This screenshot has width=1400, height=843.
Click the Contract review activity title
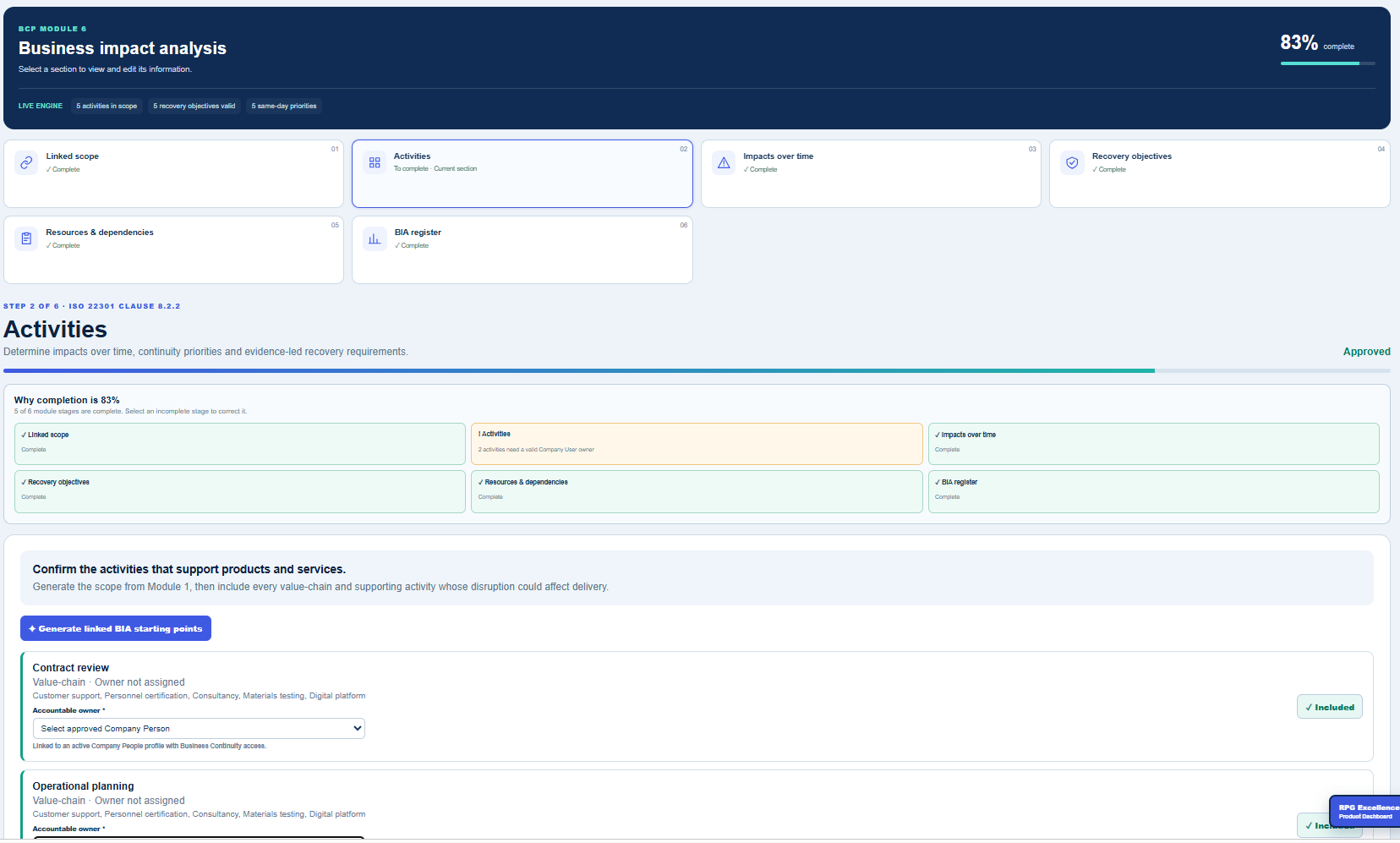pos(71,667)
